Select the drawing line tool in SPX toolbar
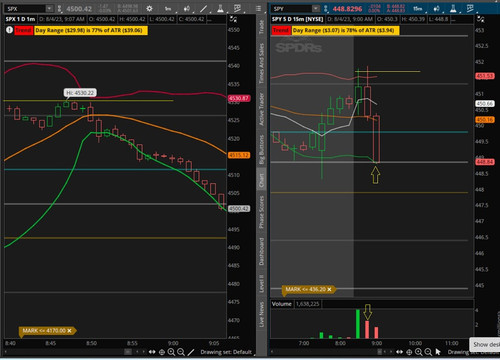 point(203,9)
